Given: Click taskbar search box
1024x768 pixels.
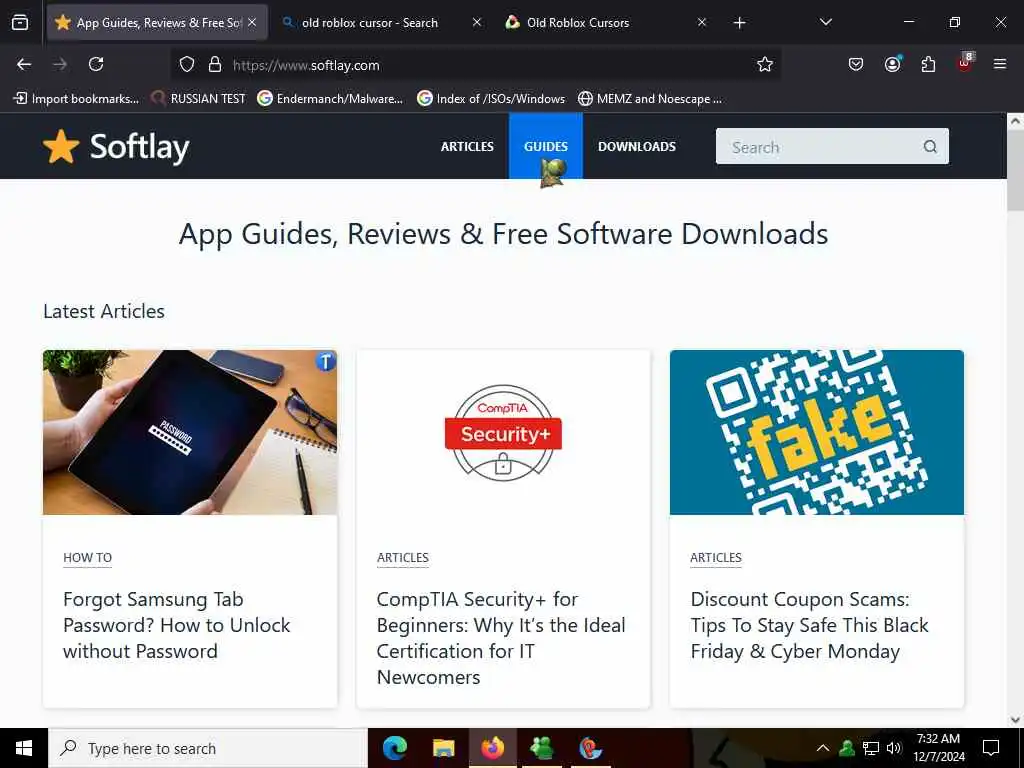Looking at the screenshot, I should coord(208,748).
